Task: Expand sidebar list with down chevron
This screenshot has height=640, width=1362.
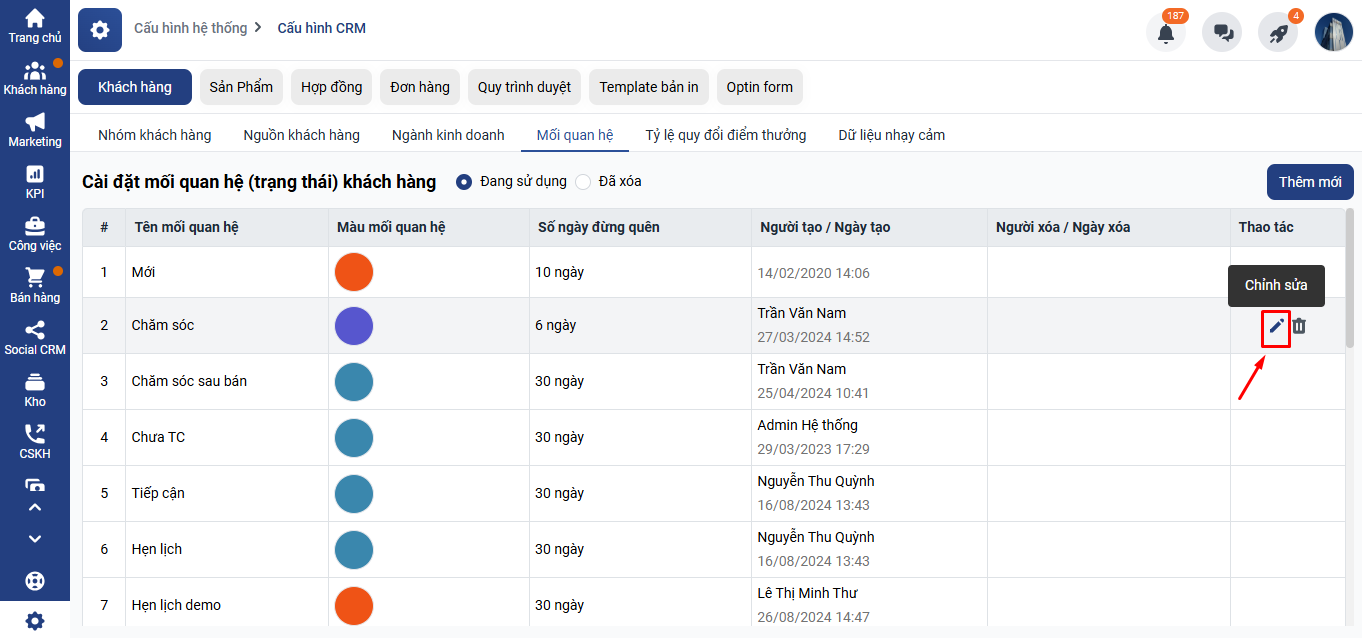Action: point(35,539)
